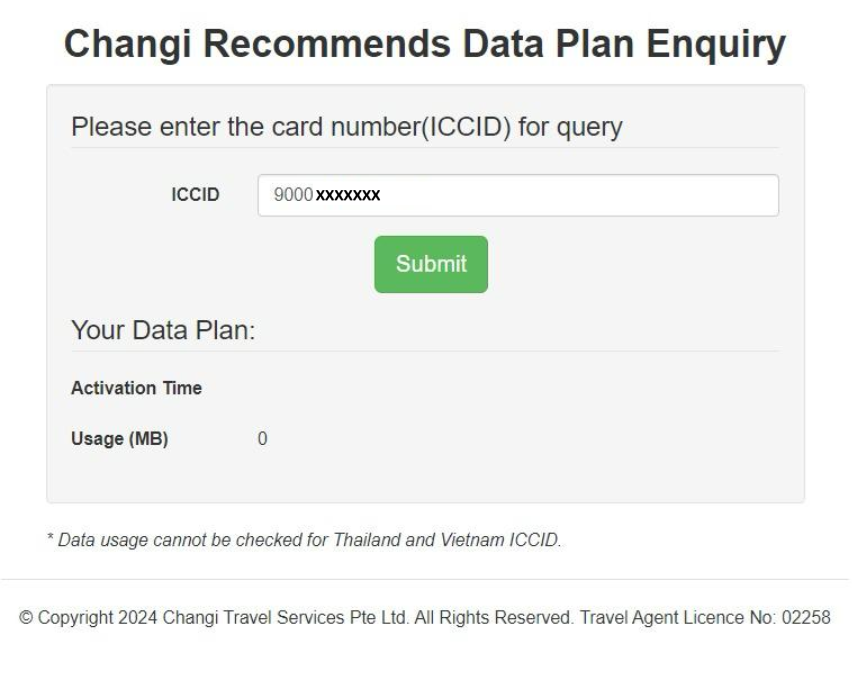The image size is (852, 681).
Task: Click the Submit button label text
Action: (x=430, y=264)
